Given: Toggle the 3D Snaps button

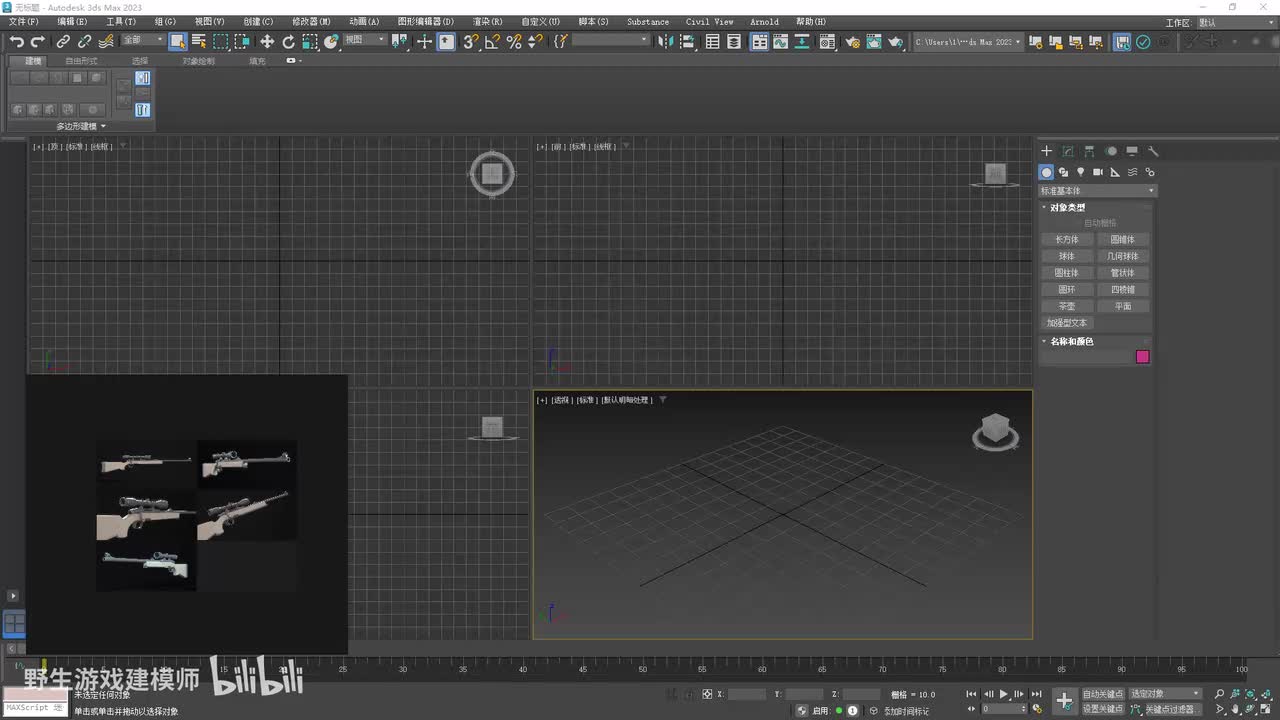Looking at the screenshot, I should (x=471, y=41).
